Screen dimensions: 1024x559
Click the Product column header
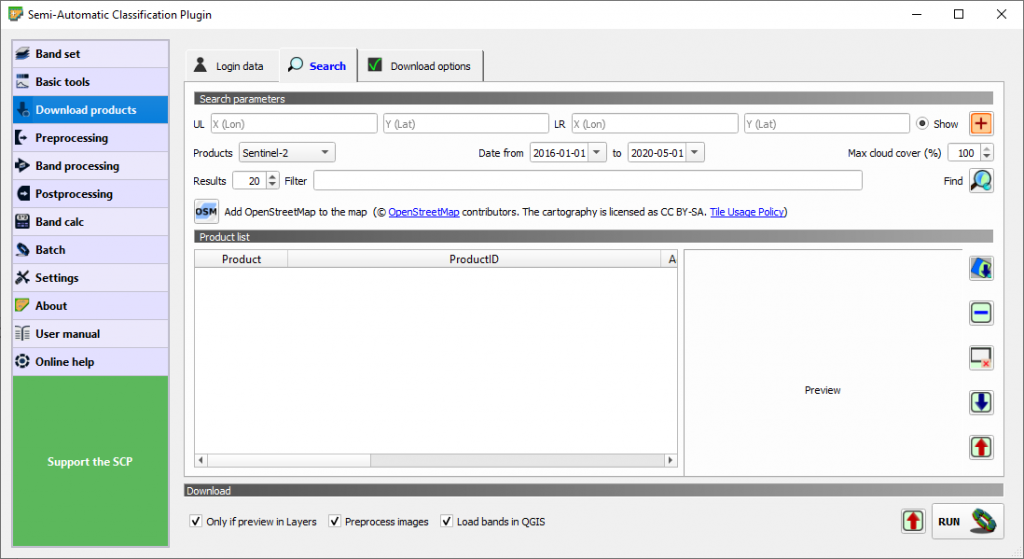point(241,259)
